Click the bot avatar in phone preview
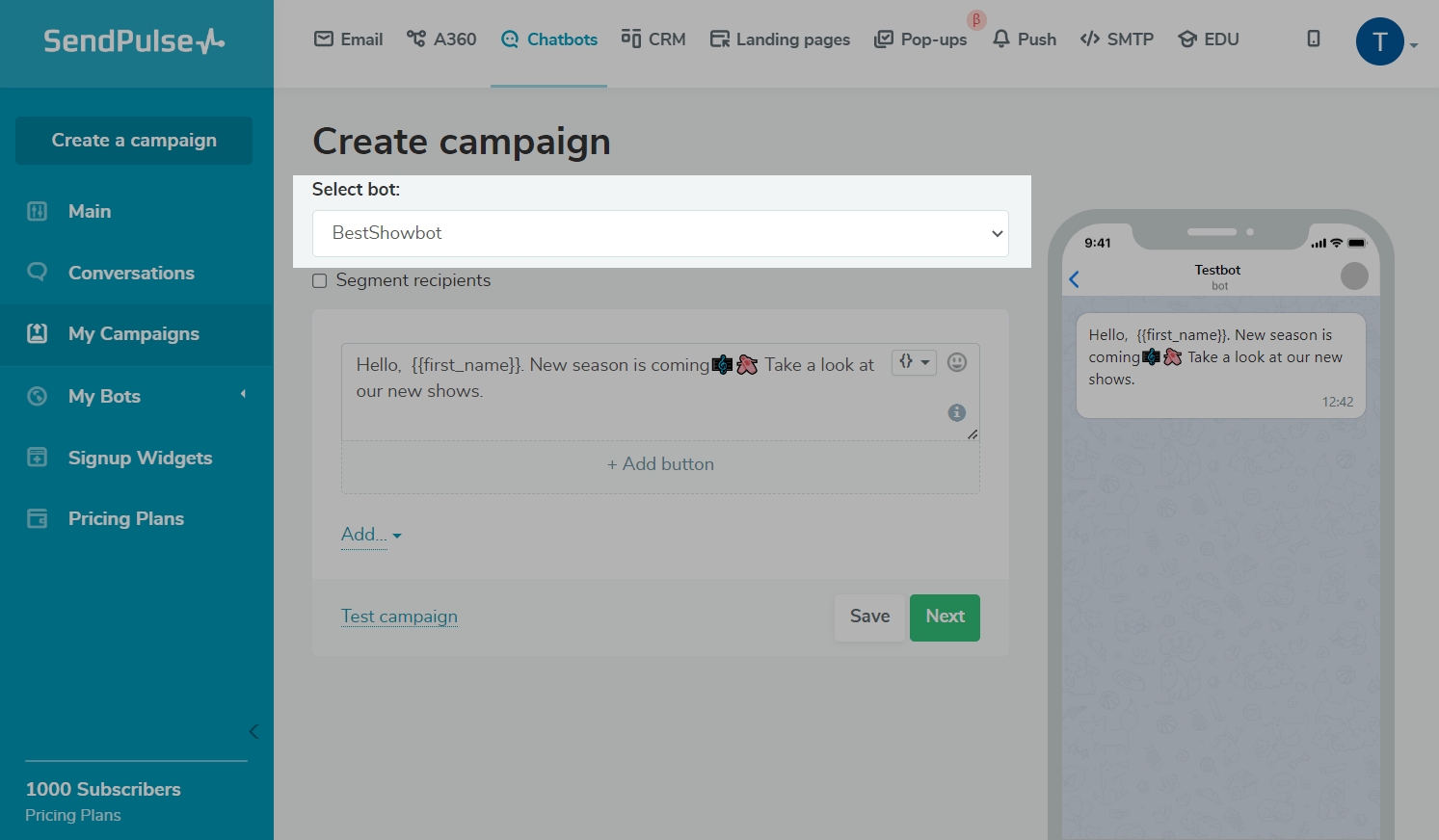 click(x=1354, y=276)
